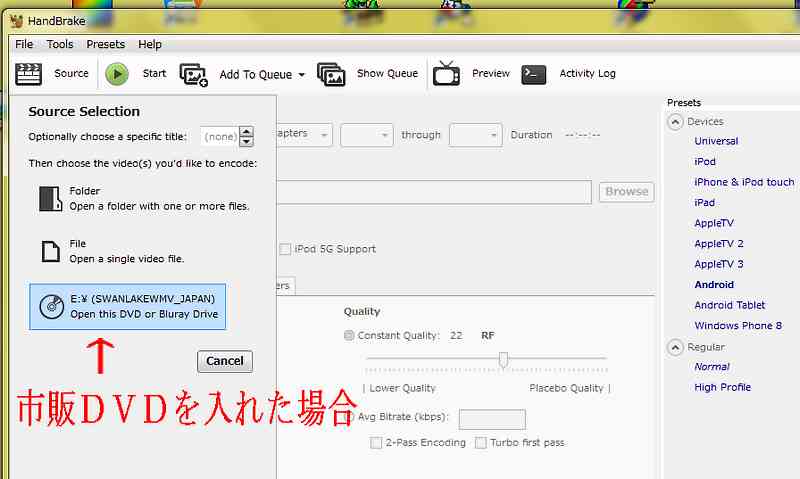Click the specific title (none) field

[220, 136]
